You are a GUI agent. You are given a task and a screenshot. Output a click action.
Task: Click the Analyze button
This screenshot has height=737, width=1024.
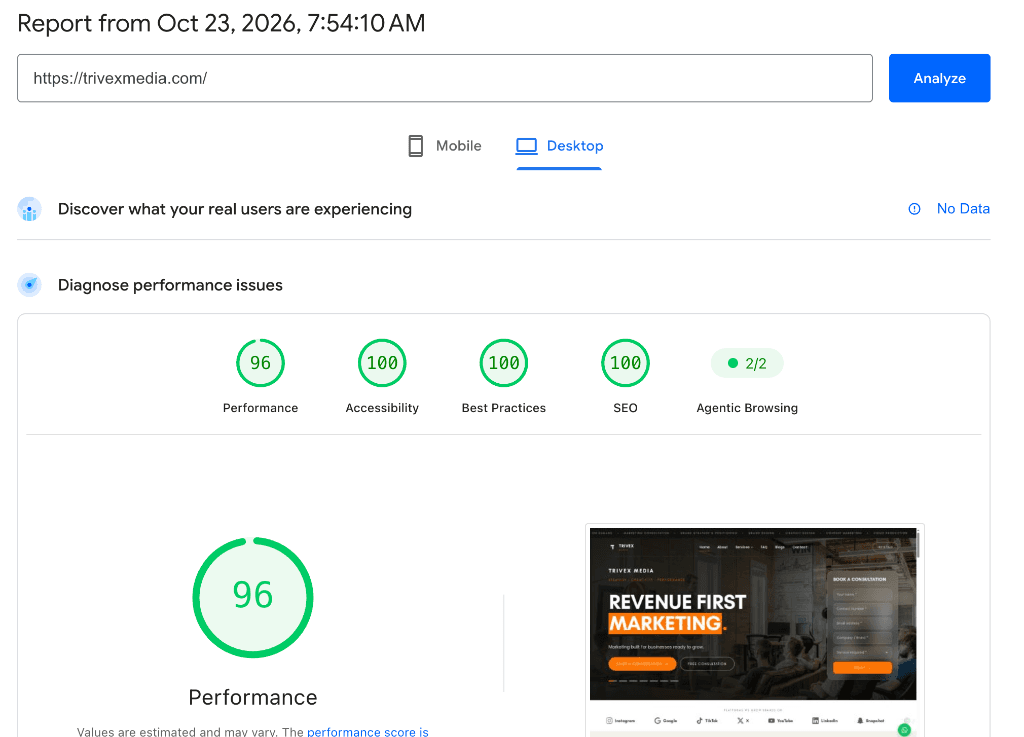[939, 78]
